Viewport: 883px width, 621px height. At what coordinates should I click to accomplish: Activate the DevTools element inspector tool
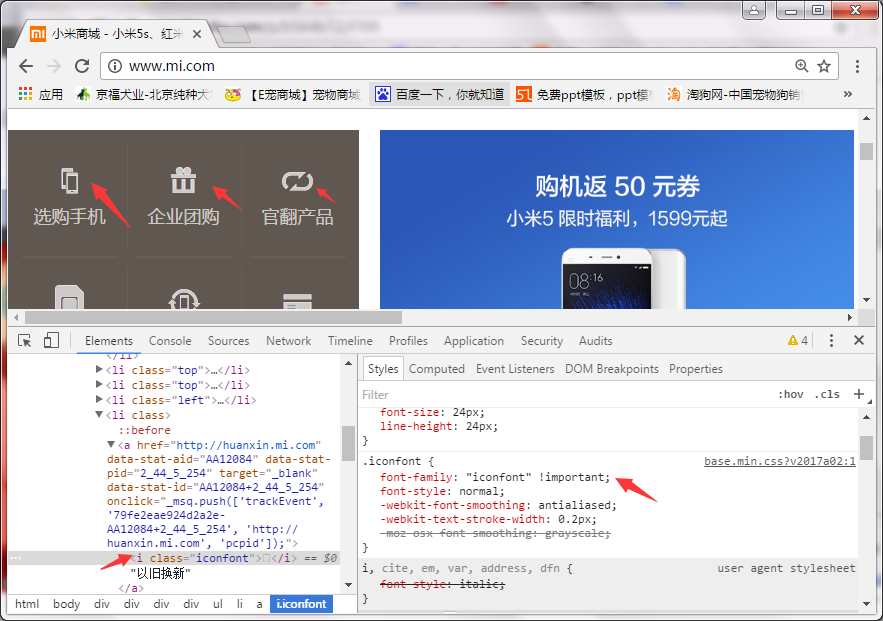24,341
